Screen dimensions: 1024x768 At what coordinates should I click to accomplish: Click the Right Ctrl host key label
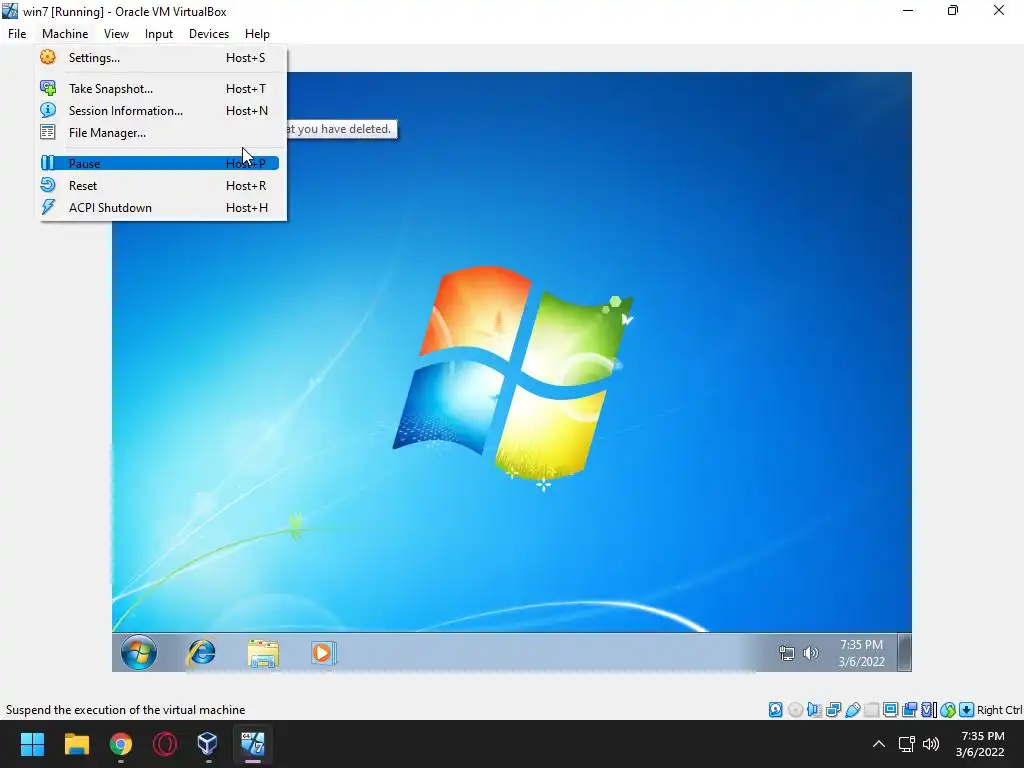tap(1000, 710)
